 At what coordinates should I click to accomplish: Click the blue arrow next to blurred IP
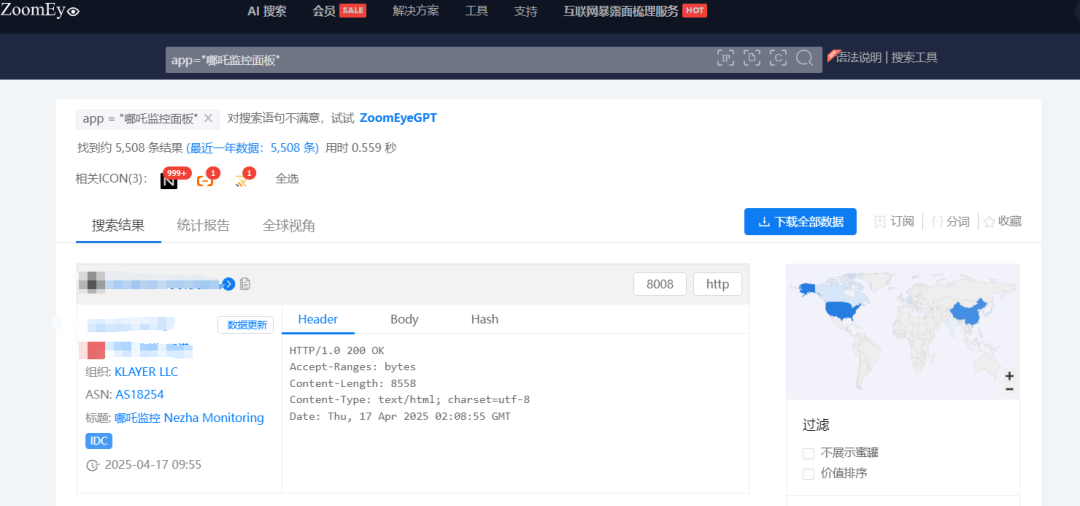pos(229,284)
